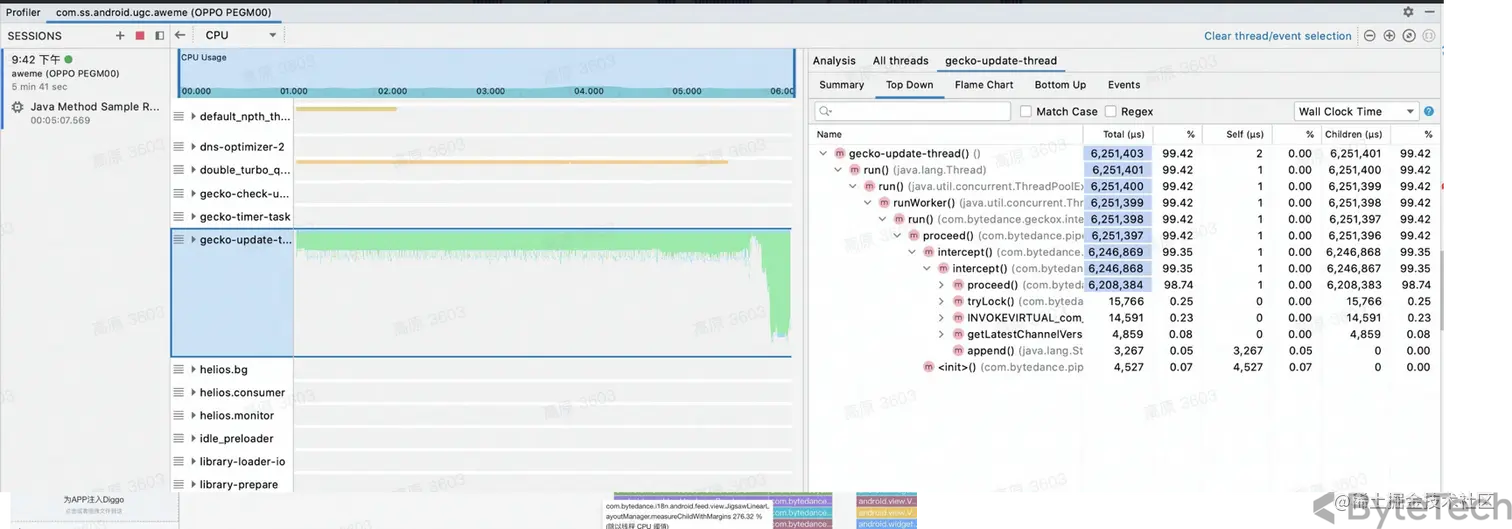Viewport: 1512px width, 529px height.
Task: Click the search magnifier icon in filter box
Action: click(826, 112)
